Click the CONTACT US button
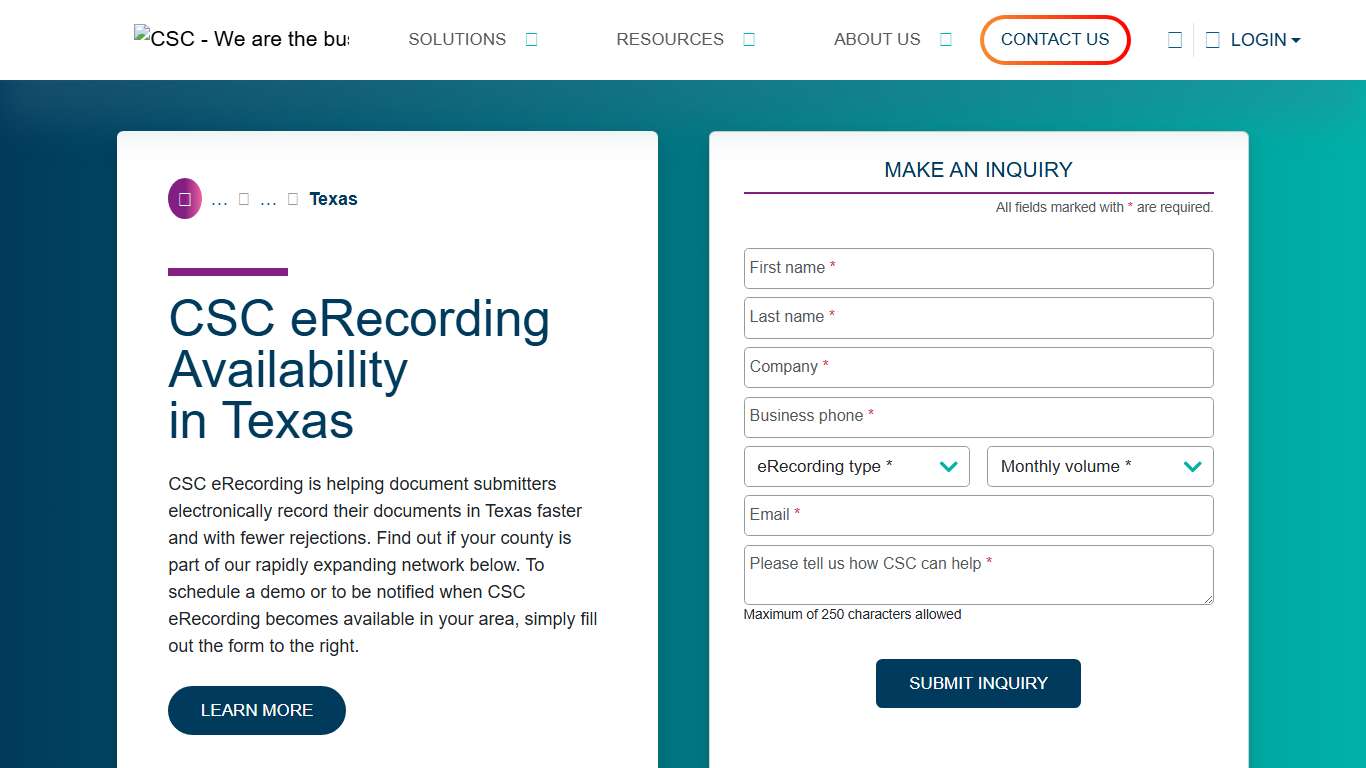 pos(1055,39)
